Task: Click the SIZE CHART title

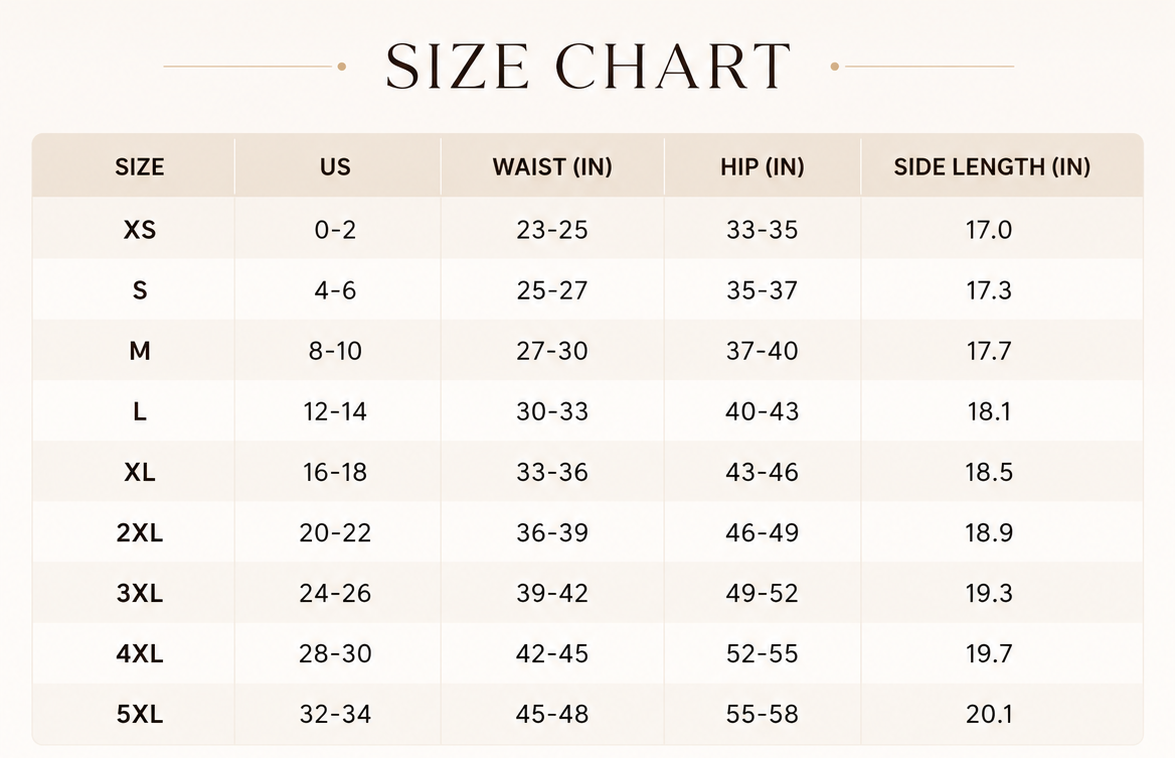Action: coord(588,66)
